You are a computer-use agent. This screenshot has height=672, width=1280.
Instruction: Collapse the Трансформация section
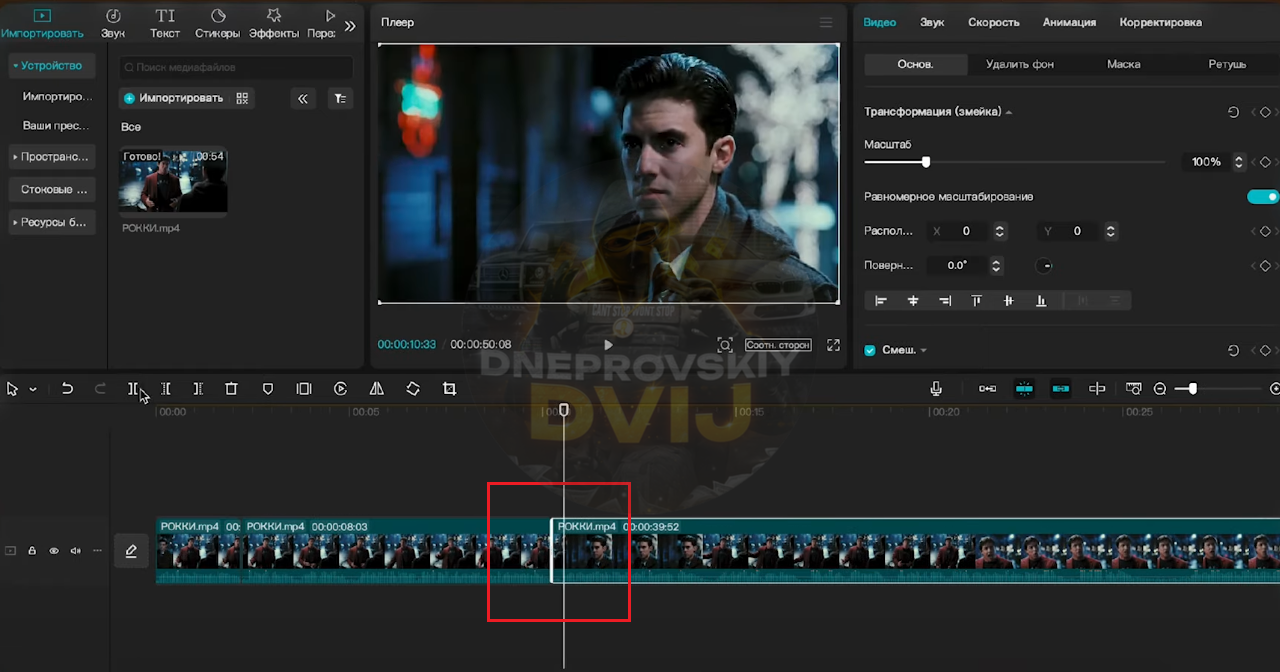(1009, 112)
